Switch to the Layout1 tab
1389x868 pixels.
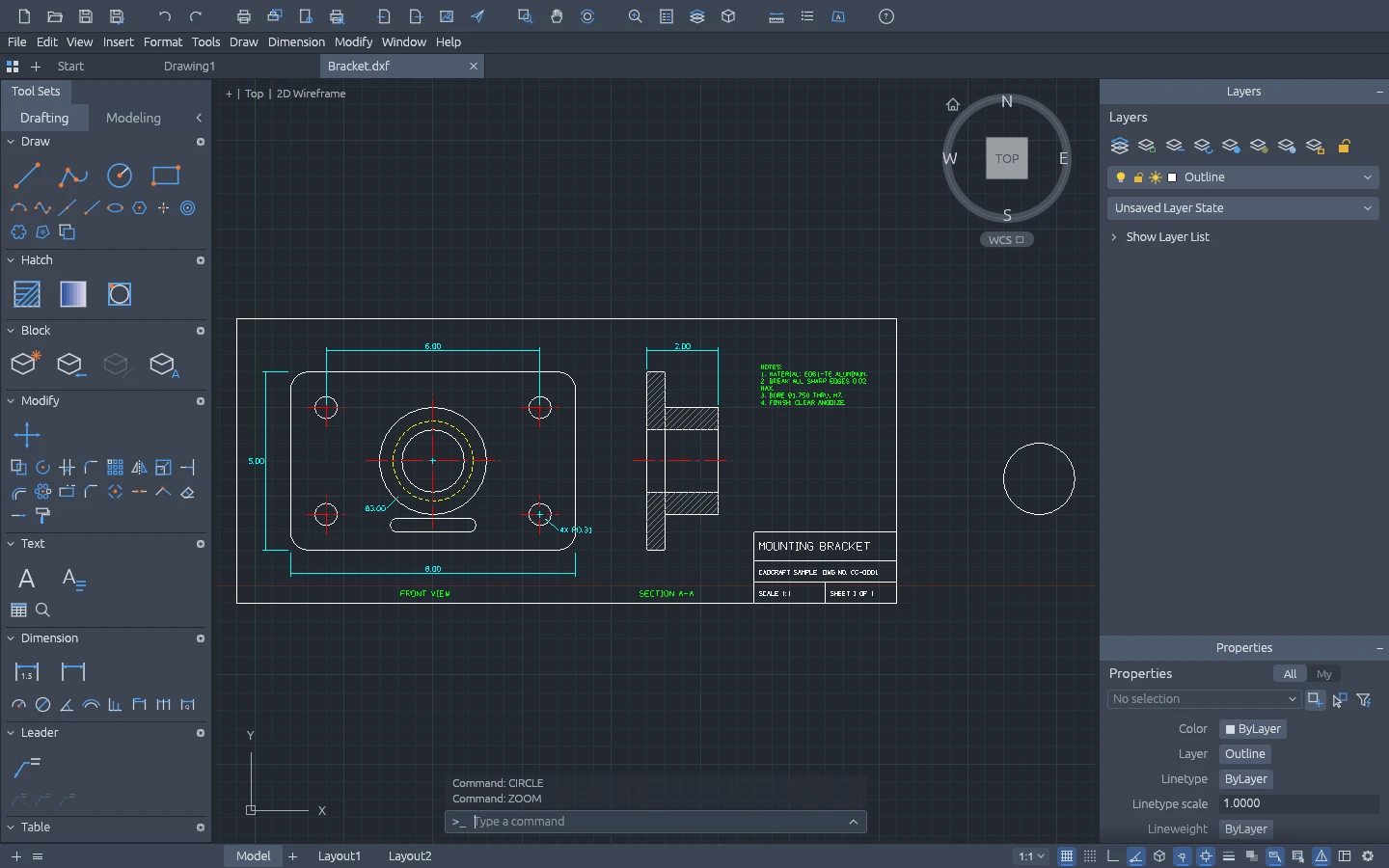[340, 856]
